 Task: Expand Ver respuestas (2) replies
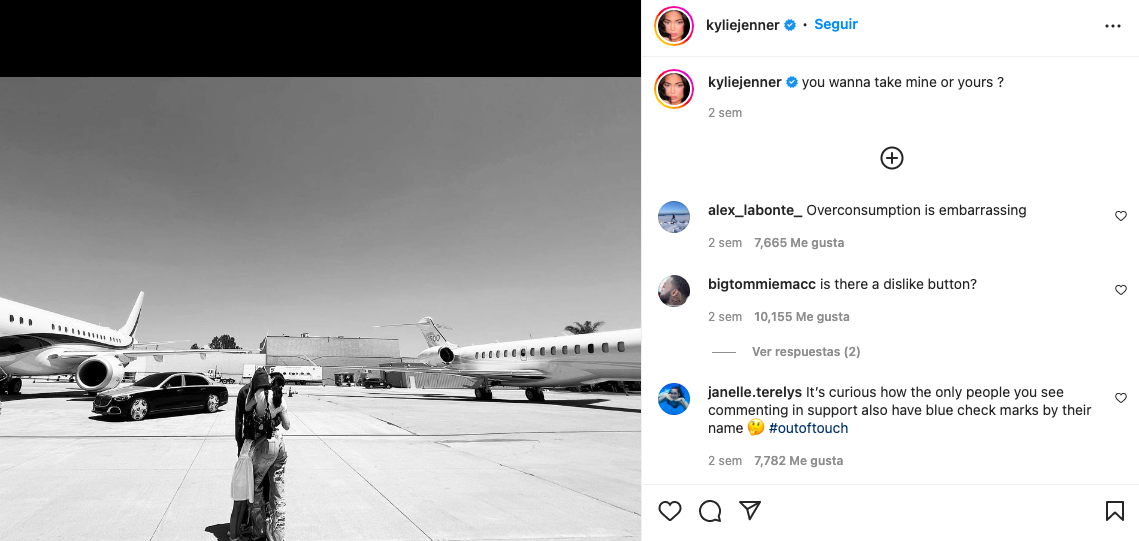pos(806,352)
